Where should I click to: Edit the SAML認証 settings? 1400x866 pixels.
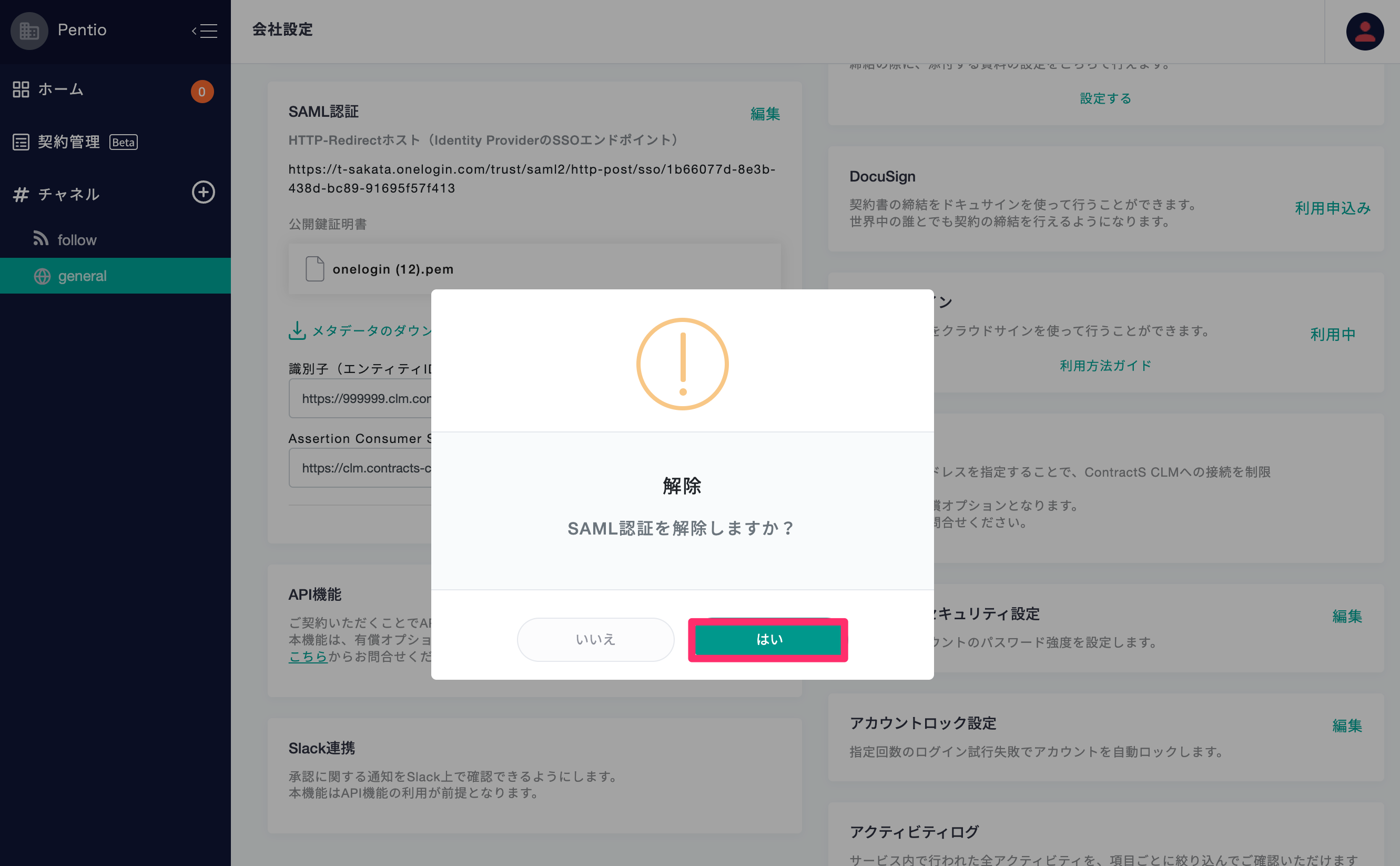click(765, 114)
